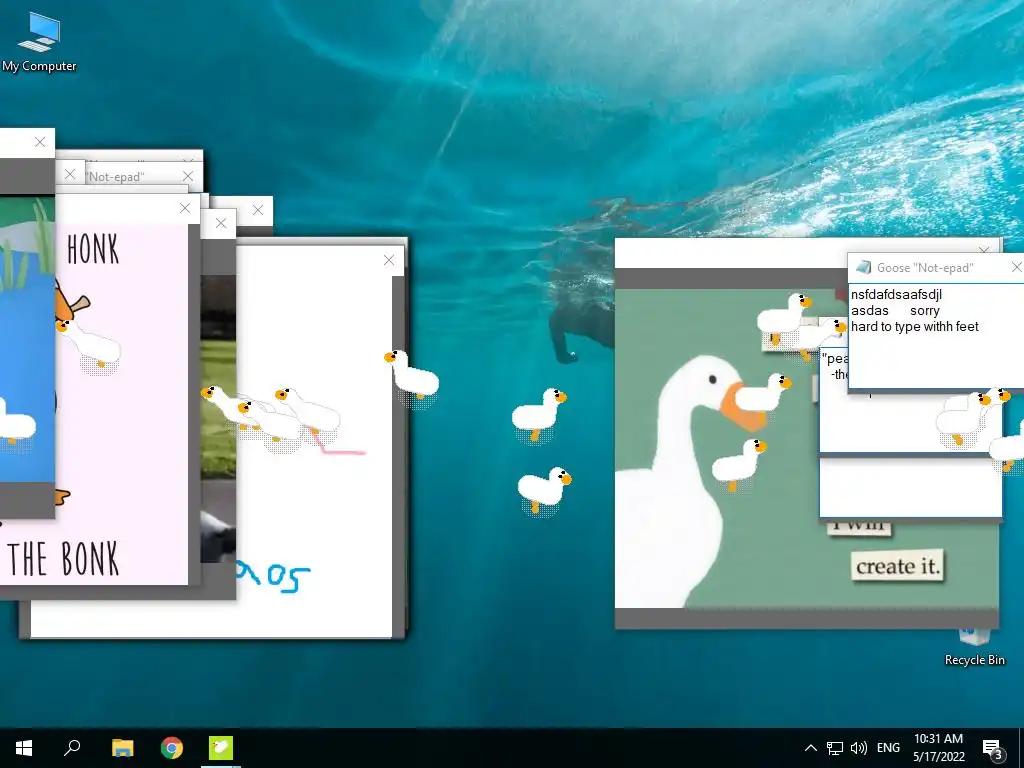
Task: Click the word "sorry" in Not-epad
Action: point(925,311)
